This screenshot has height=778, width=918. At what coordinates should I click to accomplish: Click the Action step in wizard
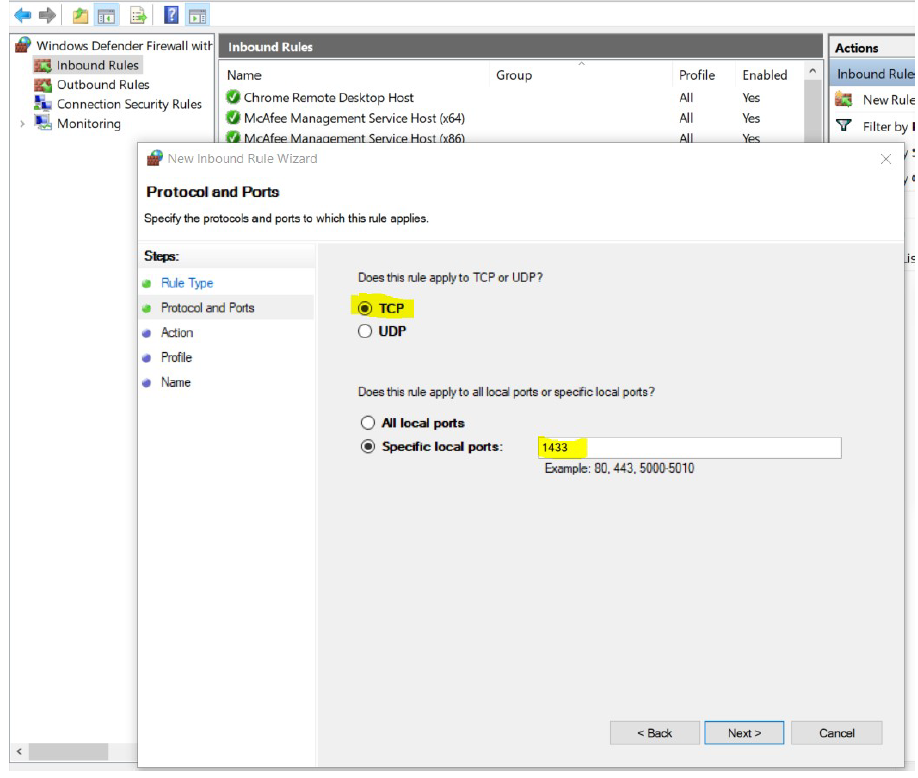[177, 333]
